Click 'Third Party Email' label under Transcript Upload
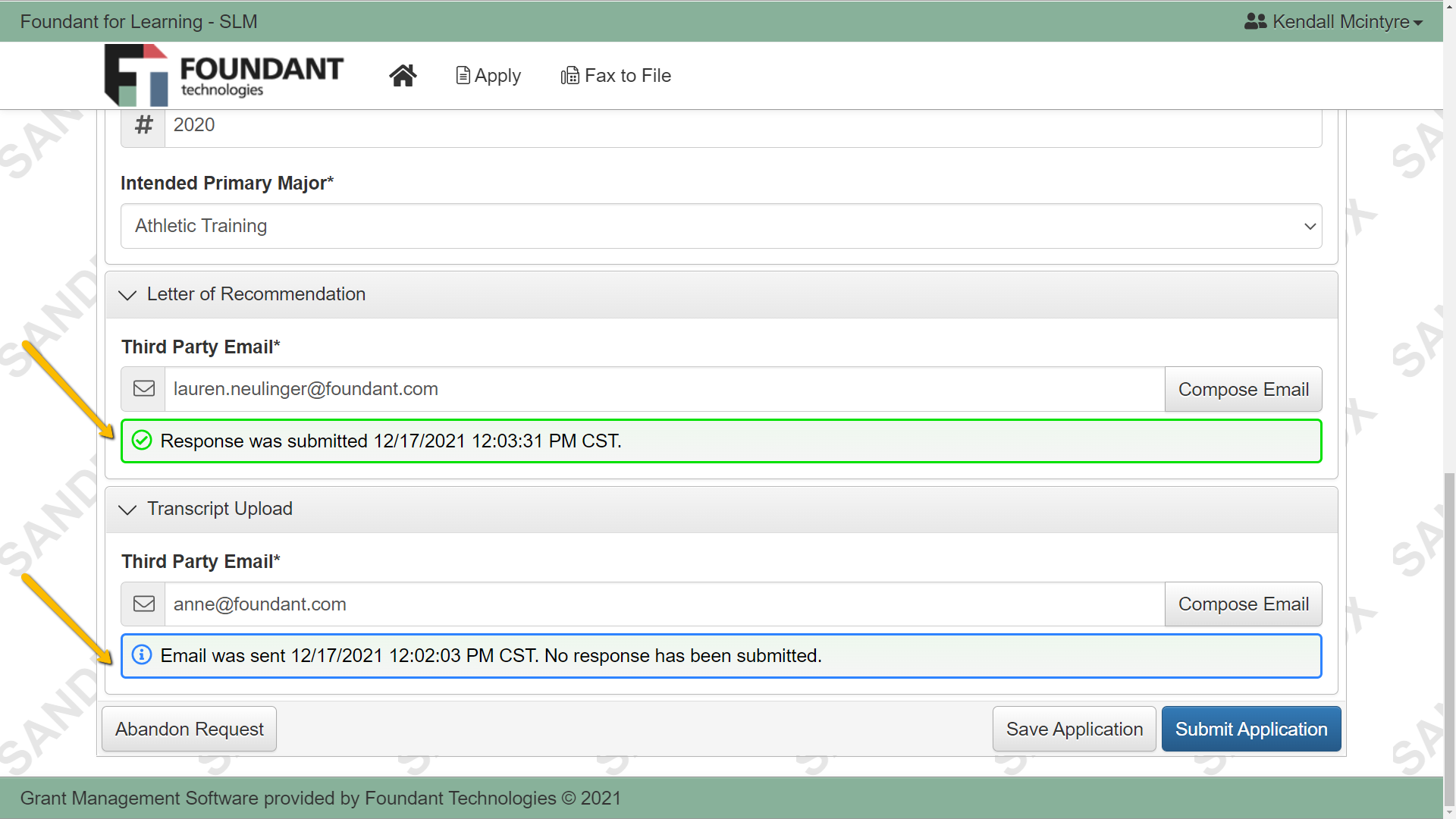Viewport: 1456px width, 819px height. [200, 561]
